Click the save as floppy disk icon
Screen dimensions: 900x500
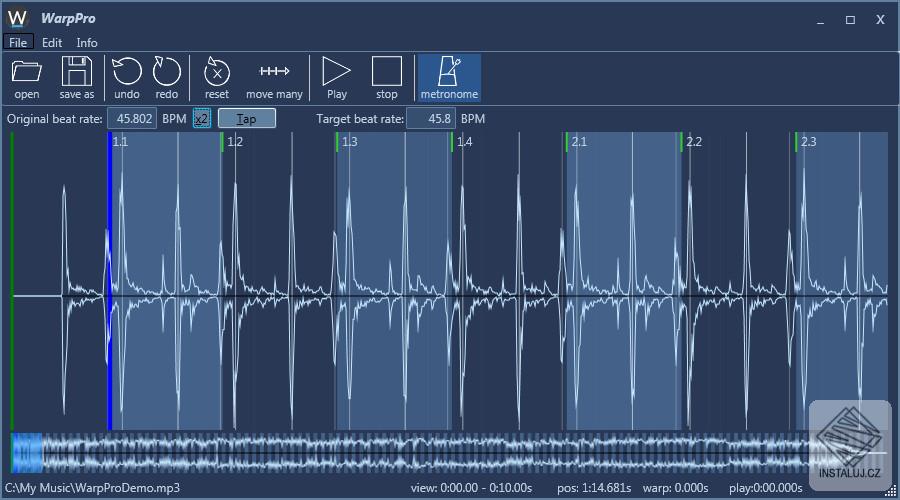[76, 78]
